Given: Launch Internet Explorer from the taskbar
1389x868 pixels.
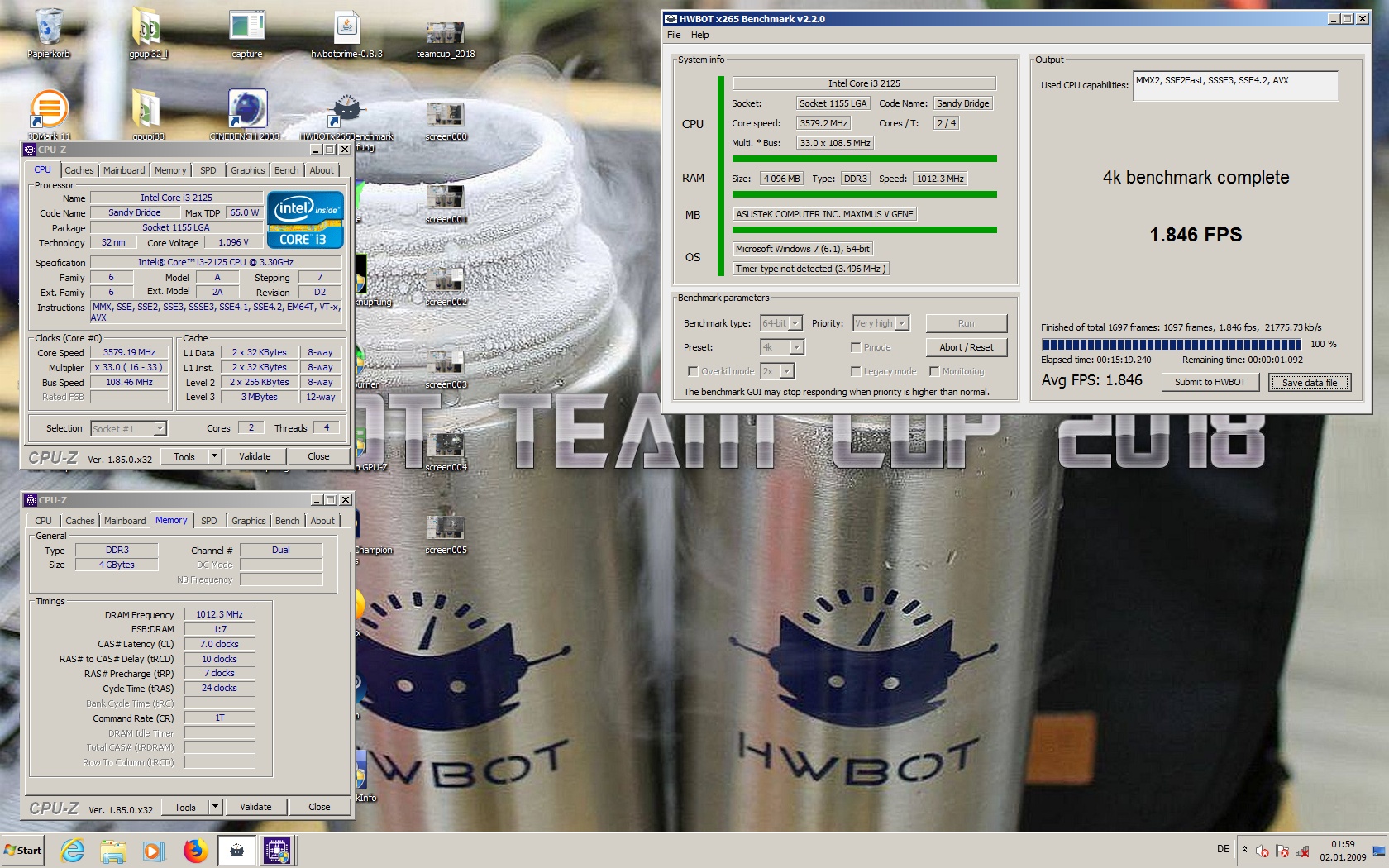Looking at the screenshot, I should pos(73,851).
